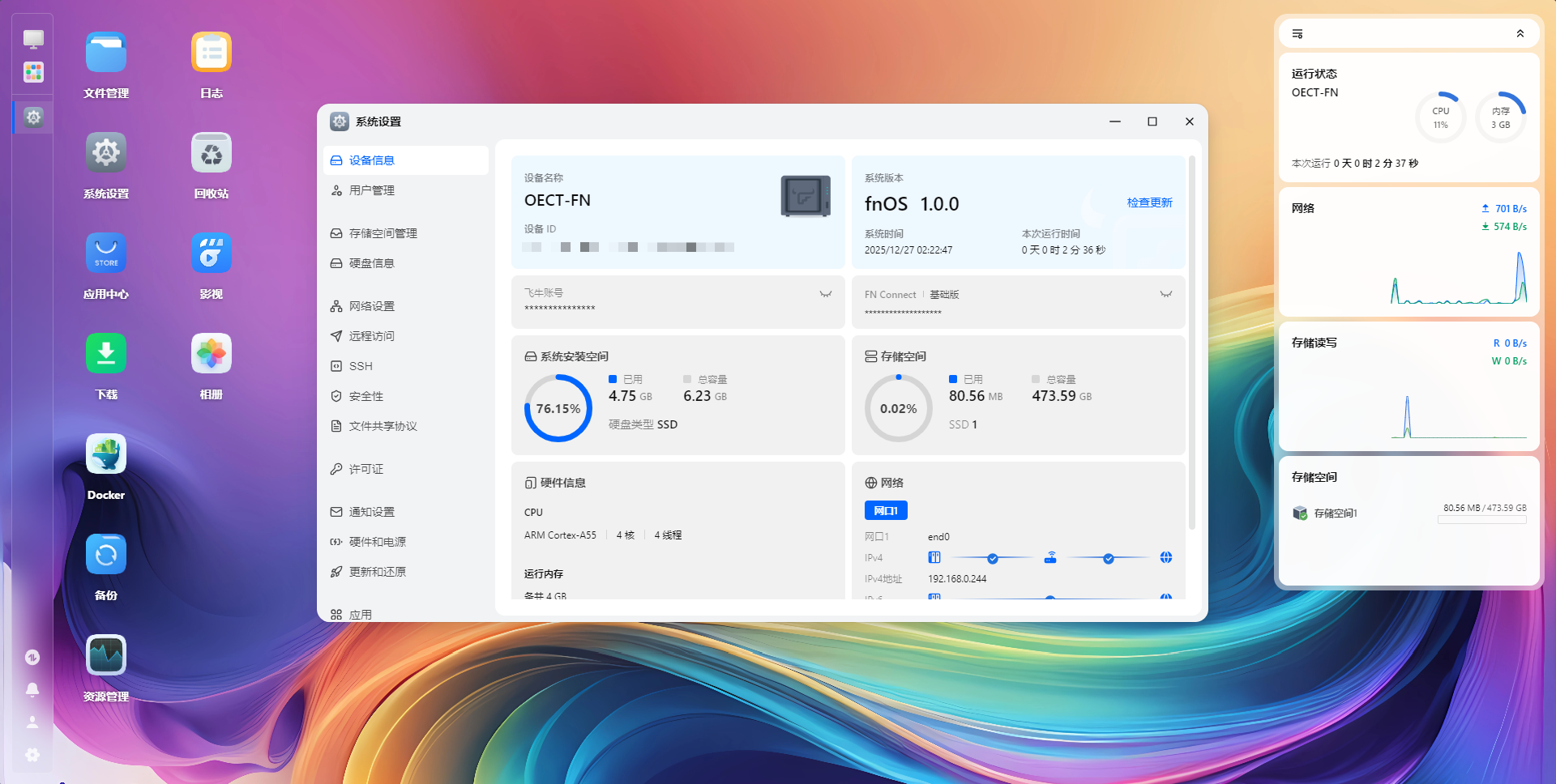1556x784 pixels.
Task: Open the 安全性 security page
Action: [x=406, y=396]
